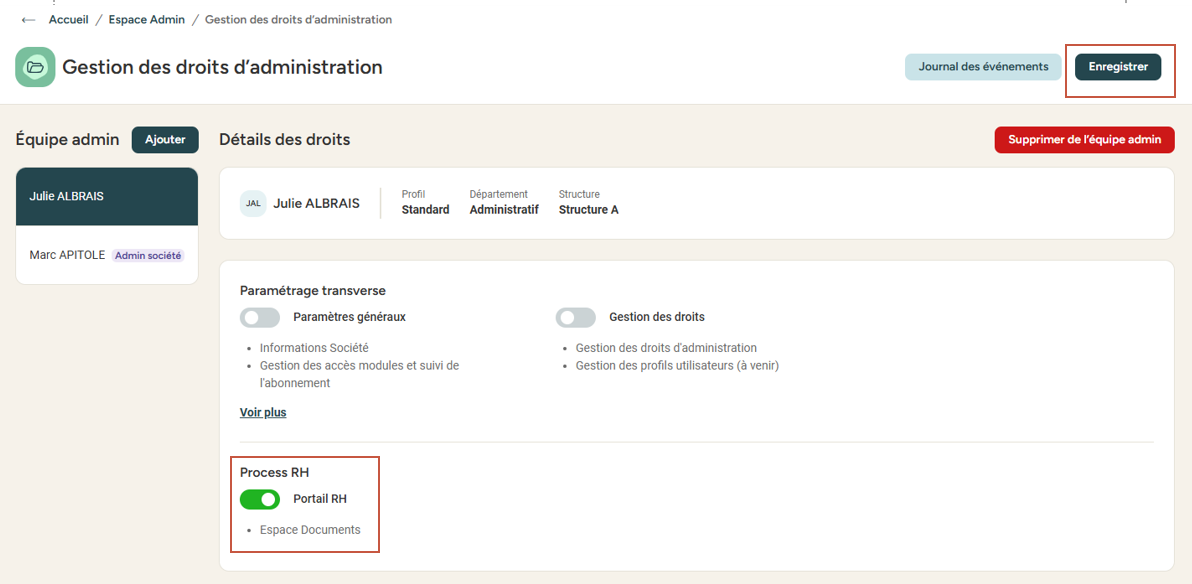Open Espace Admin from the breadcrumb

pyautogui.click(x=147, y=20)
